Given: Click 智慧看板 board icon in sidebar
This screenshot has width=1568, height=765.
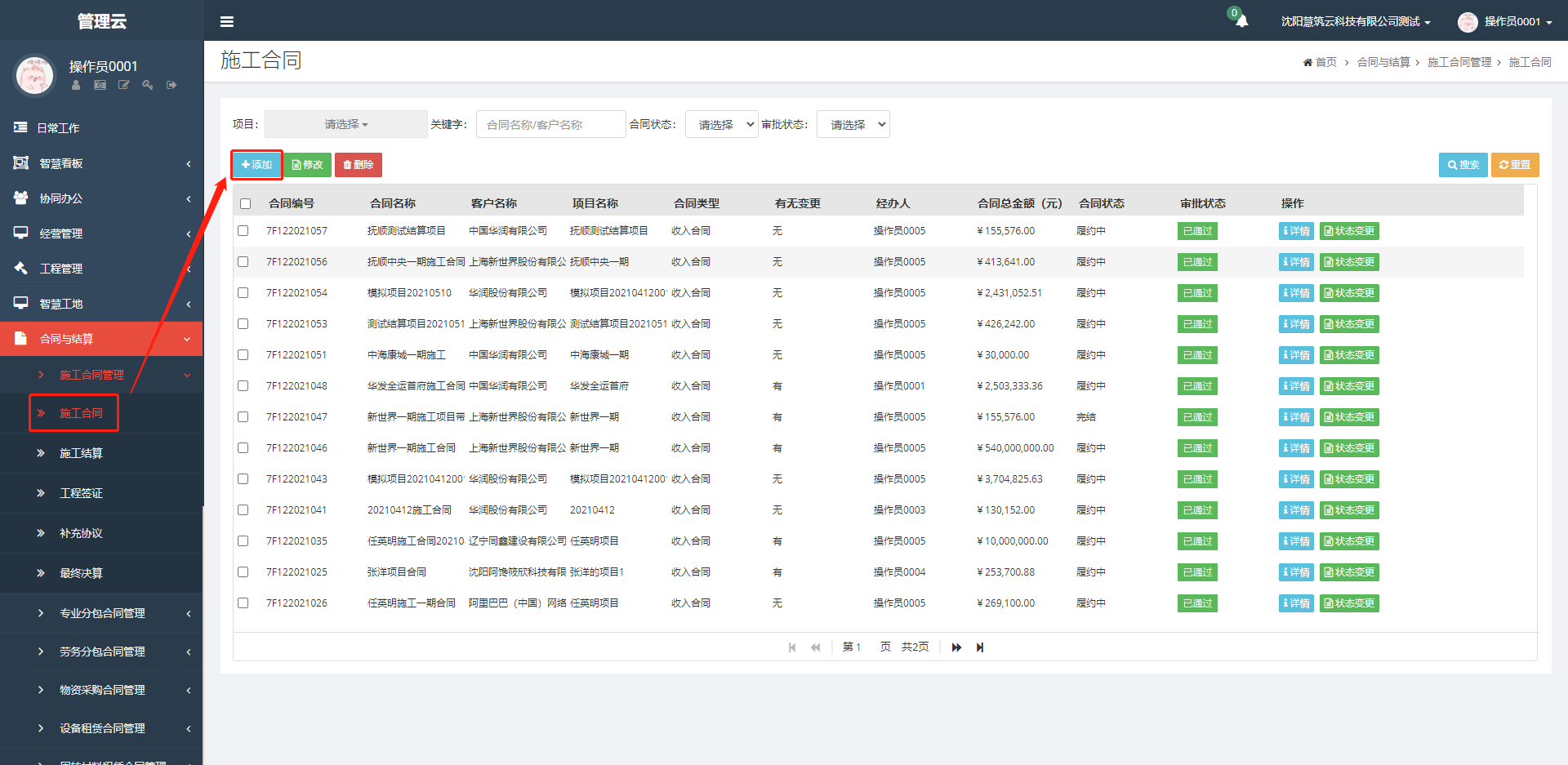Looking at the screenshot, I should point(20,162).
